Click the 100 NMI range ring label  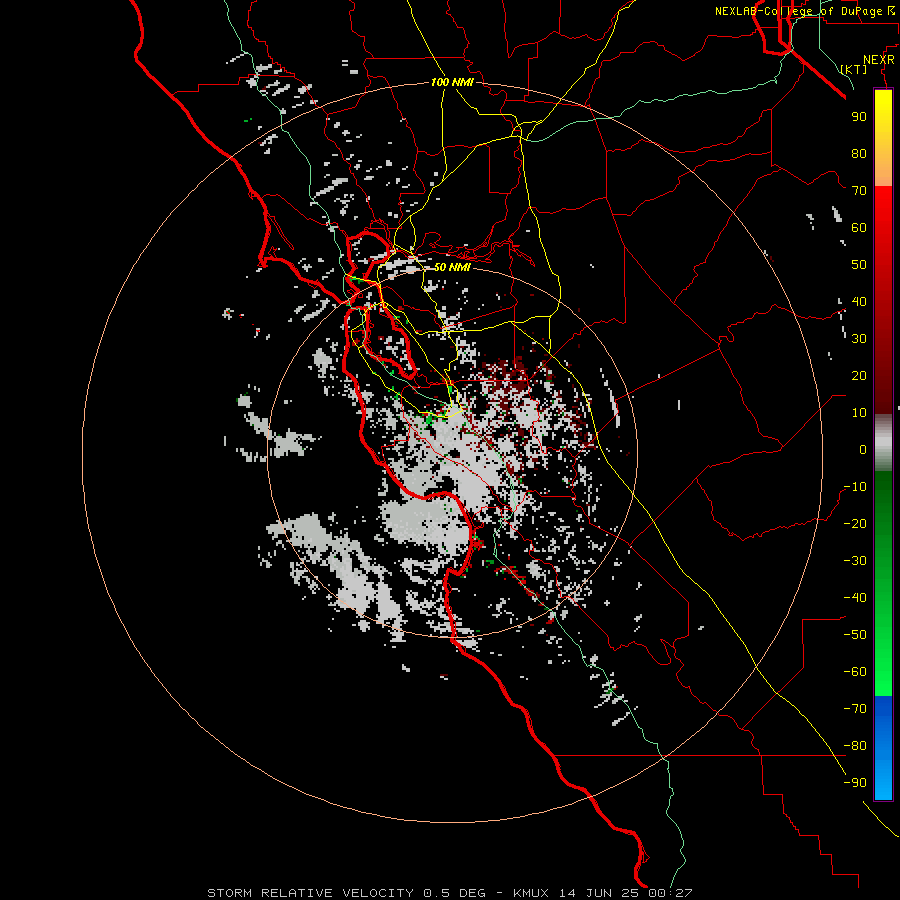tap(452, 82)
